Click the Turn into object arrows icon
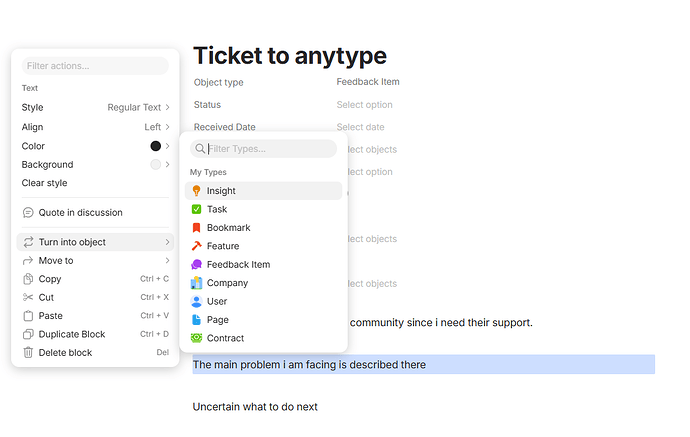690x437 pixels. coord(28,242)
